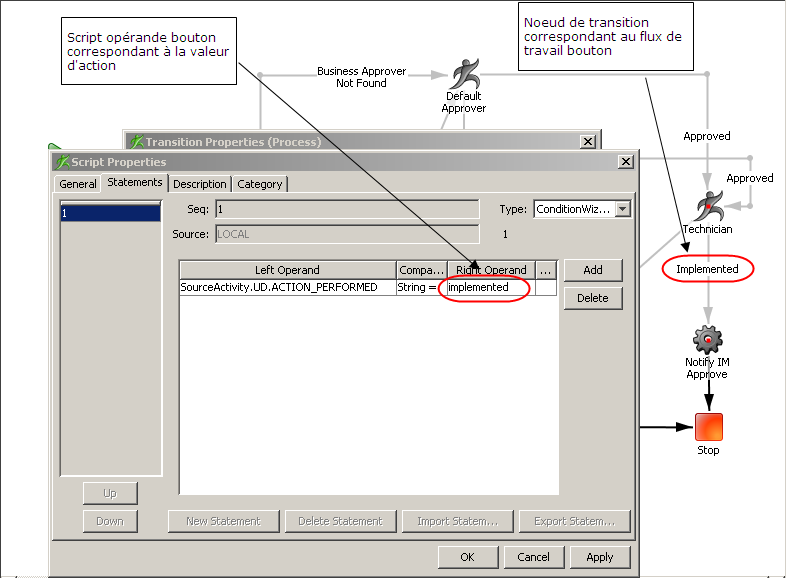Viewport: 787px width, 578px height.
Task: Click the Delete Statement button
Action: click(340, 522)
